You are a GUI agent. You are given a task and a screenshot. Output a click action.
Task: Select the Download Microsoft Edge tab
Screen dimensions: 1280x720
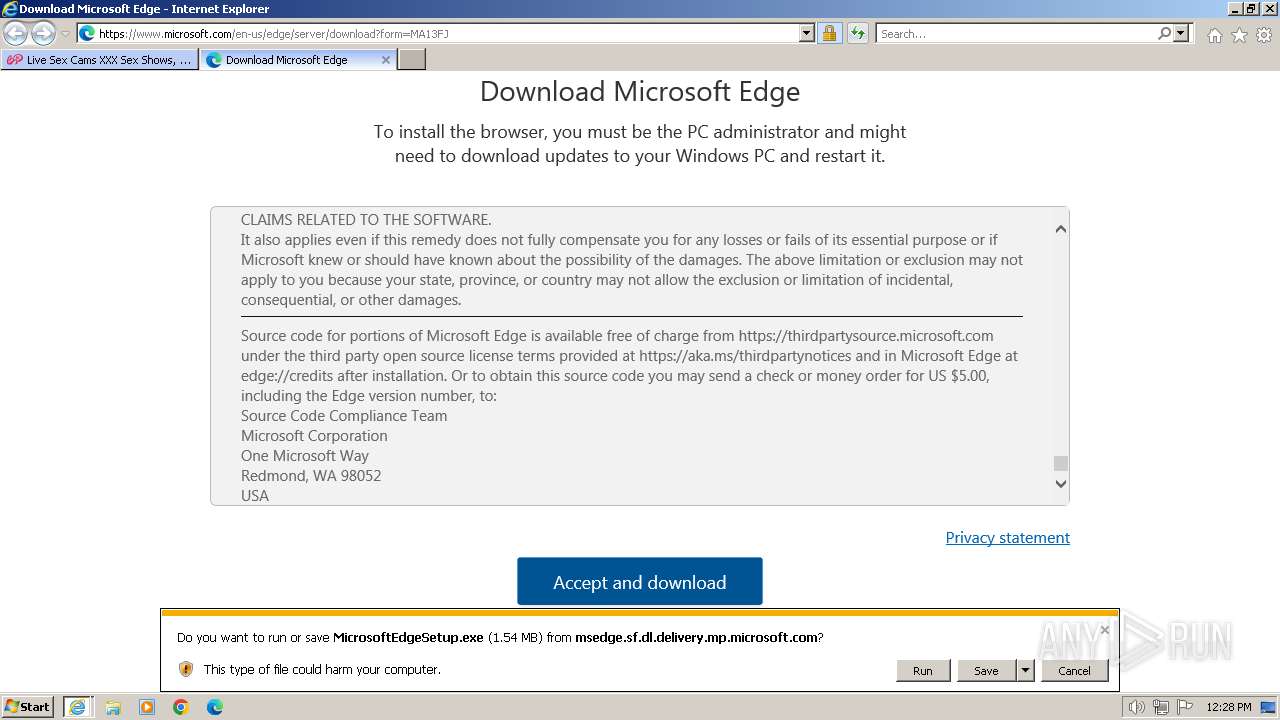point(286,60)
